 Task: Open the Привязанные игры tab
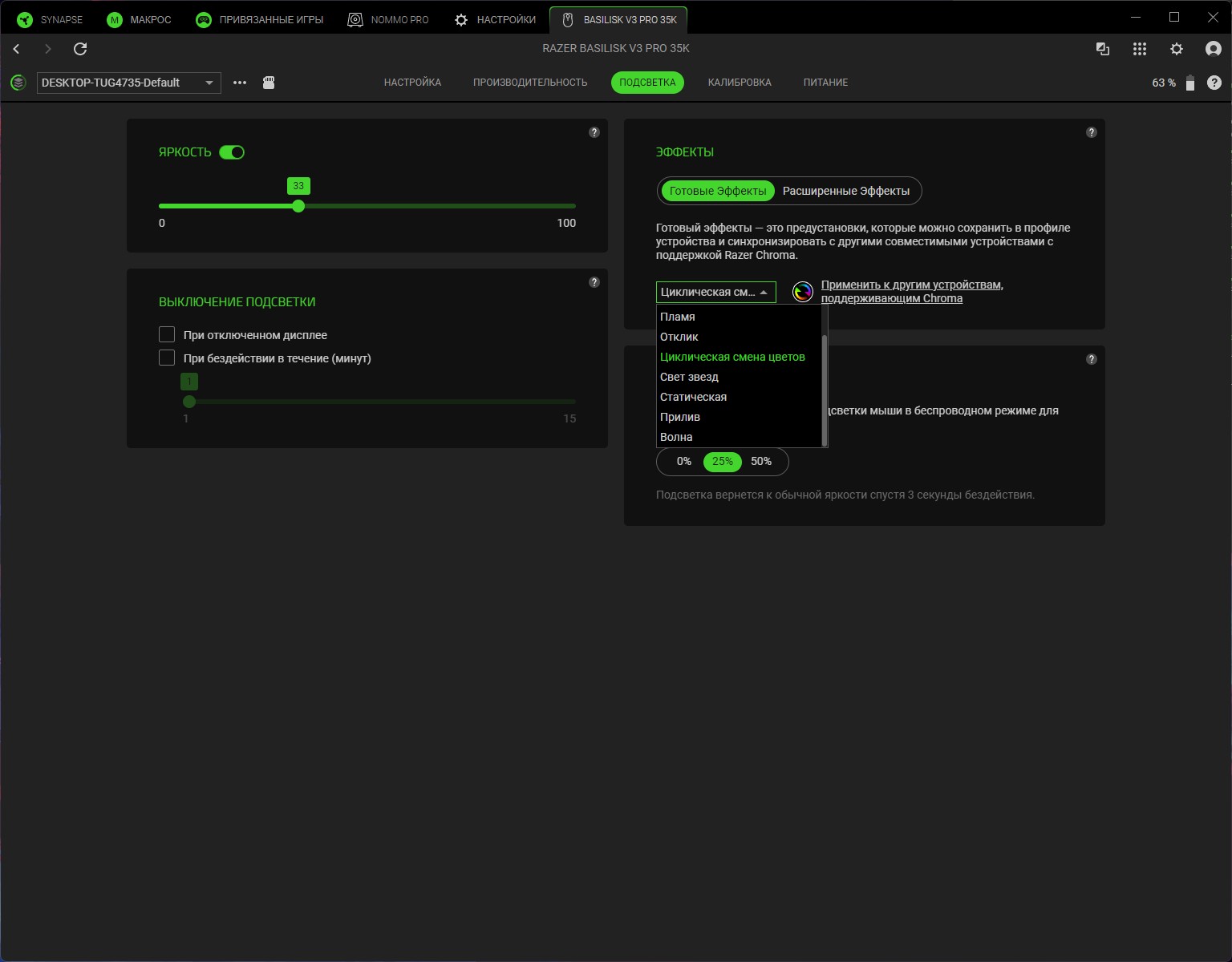point(260,19)
